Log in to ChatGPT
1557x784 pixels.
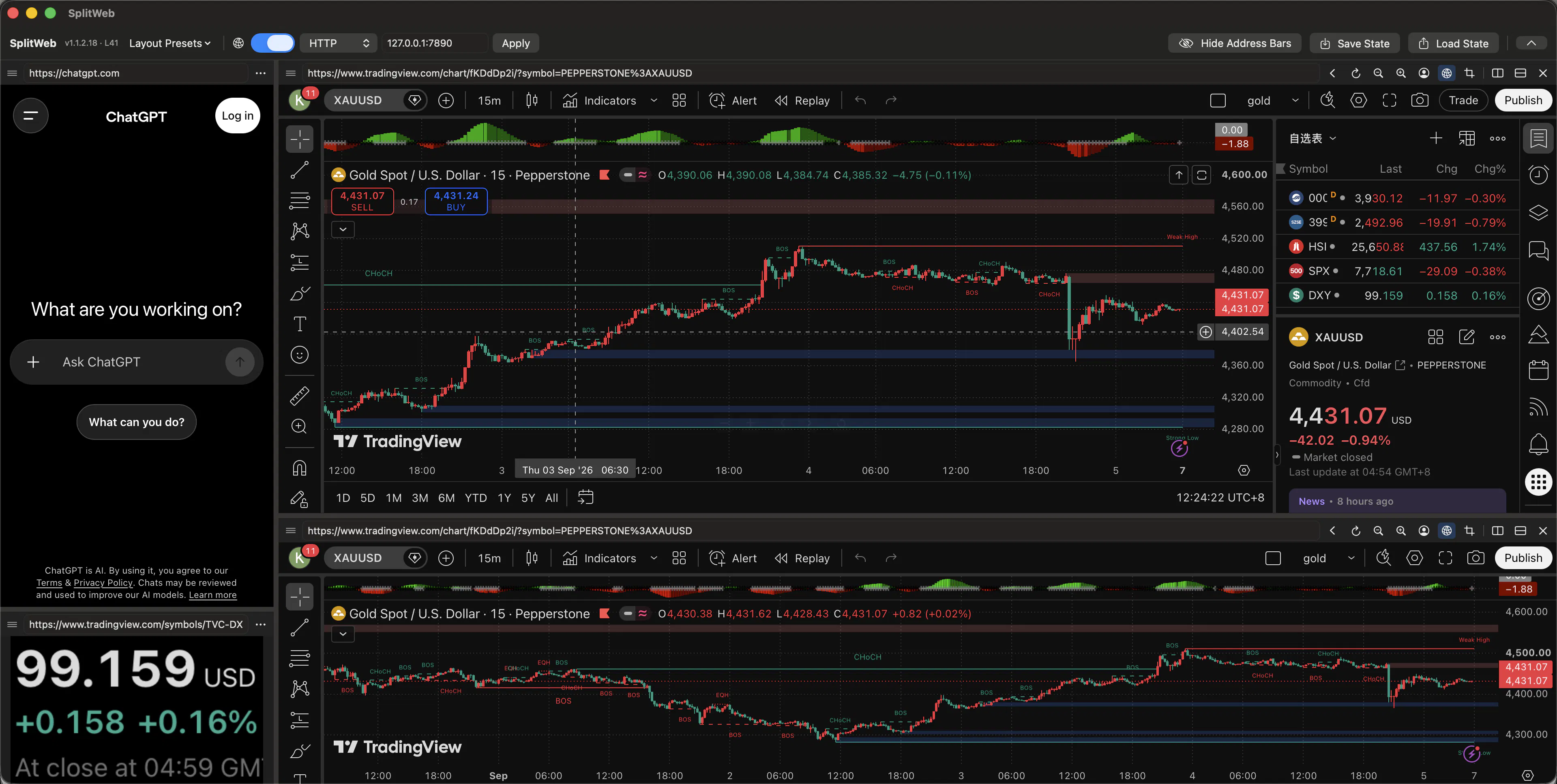click(x=238, y=116)
